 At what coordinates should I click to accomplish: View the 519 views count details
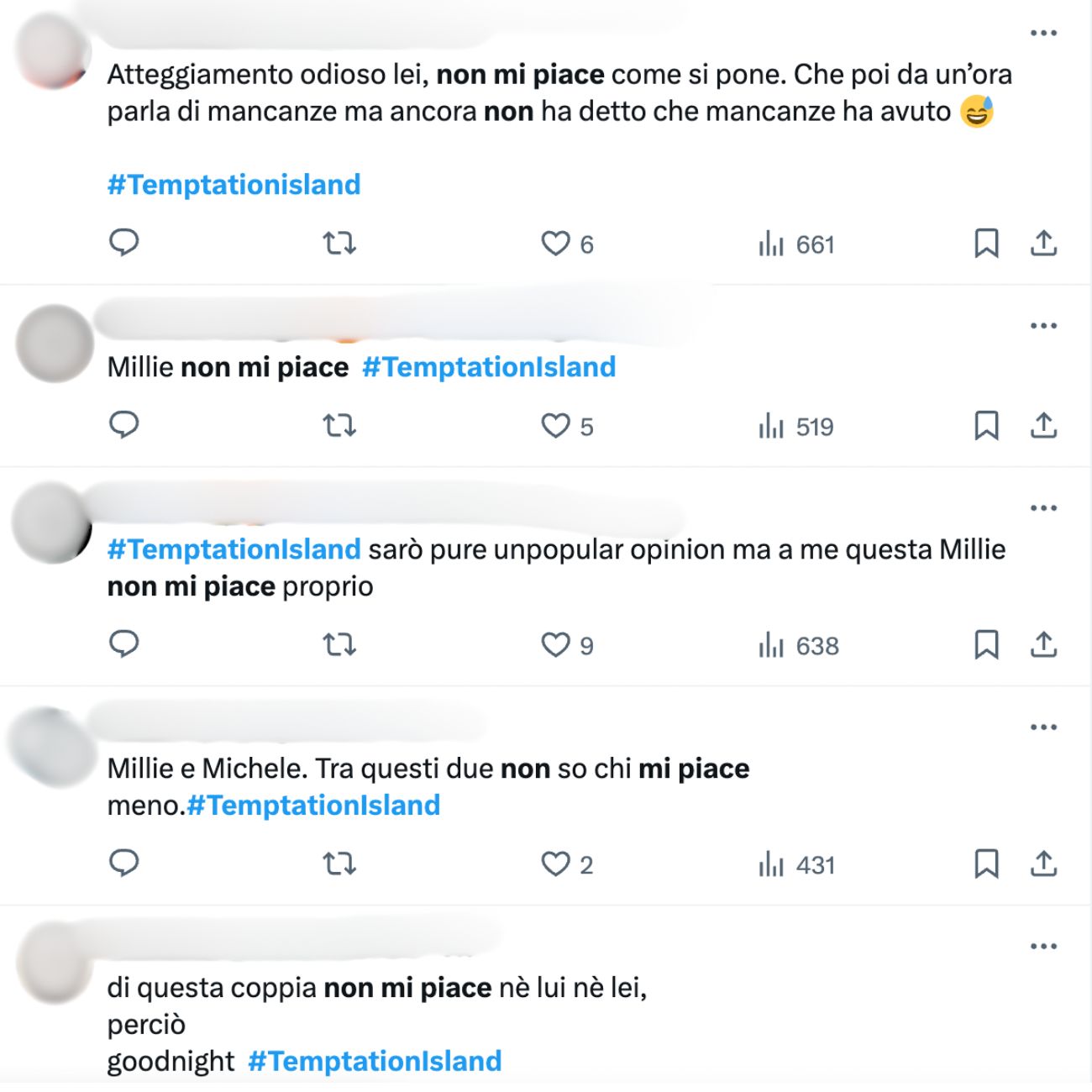pyautogui.click(x=794, y=426)
